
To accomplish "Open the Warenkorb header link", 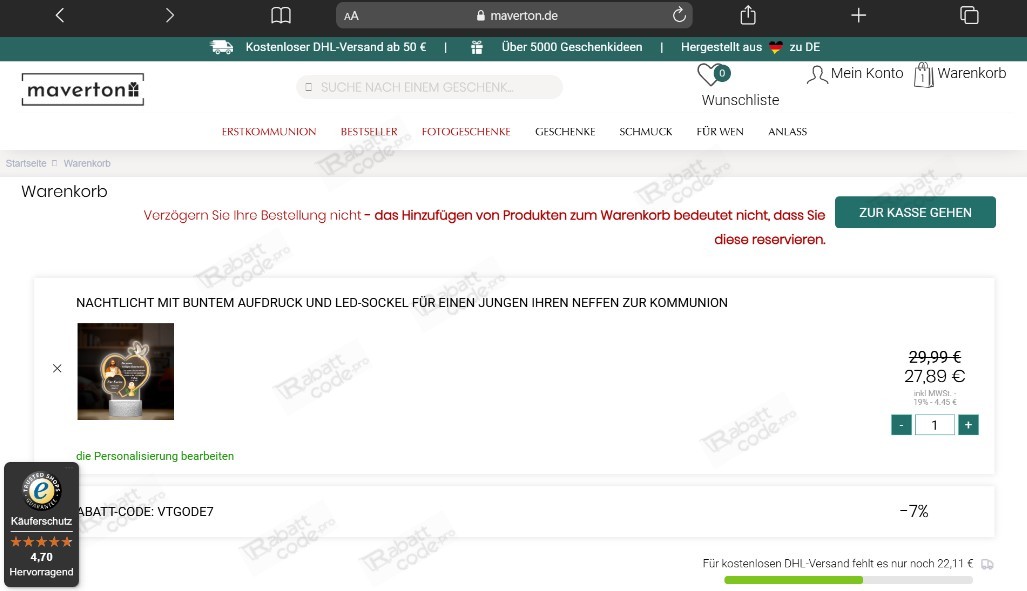I will 971,73.
